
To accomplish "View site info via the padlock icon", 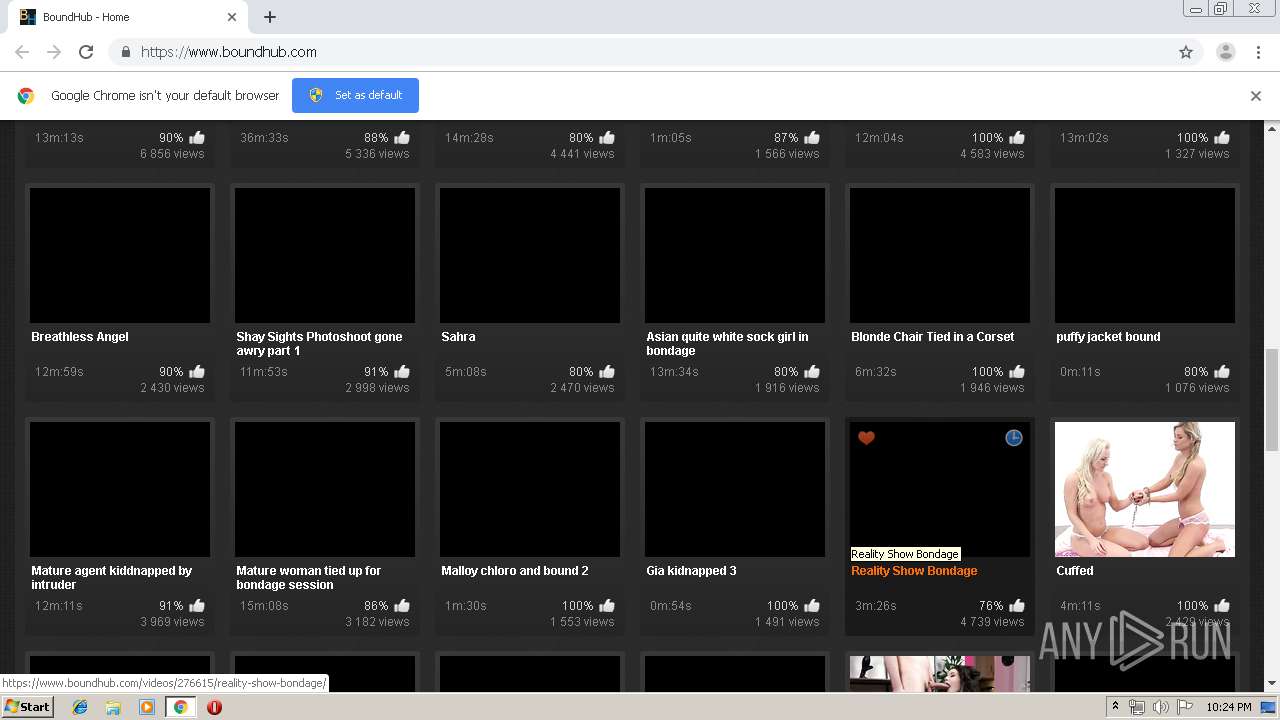I will pyautogui.click(x=125, y=52).
